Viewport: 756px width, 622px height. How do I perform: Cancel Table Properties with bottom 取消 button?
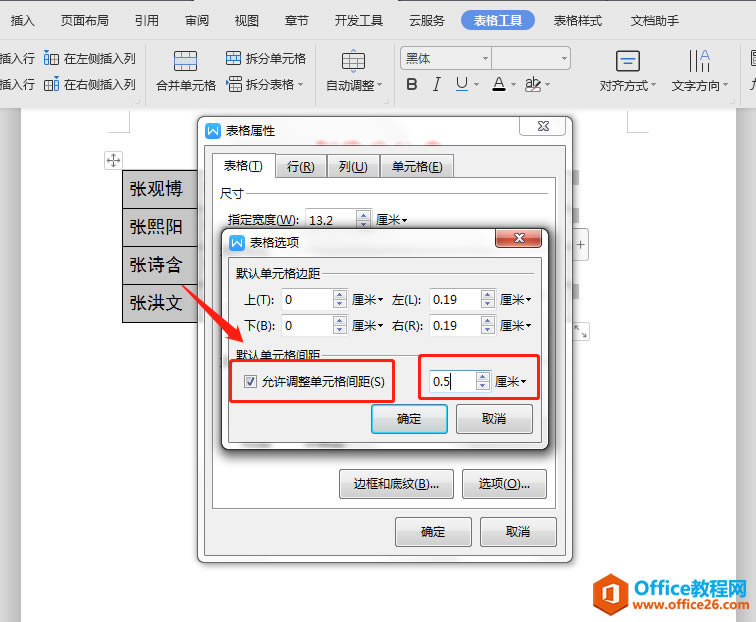[518, 532]
